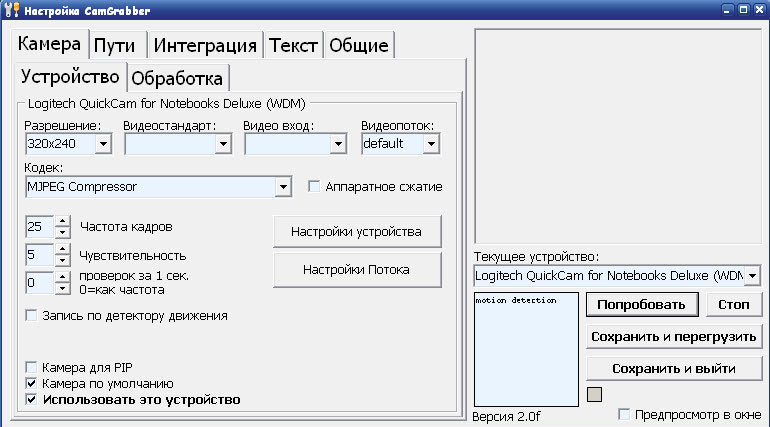The width and height of the screenshot is (770, 427).
Task: Expand the Текущее устройство dropdown
Action: click(752, 276)
